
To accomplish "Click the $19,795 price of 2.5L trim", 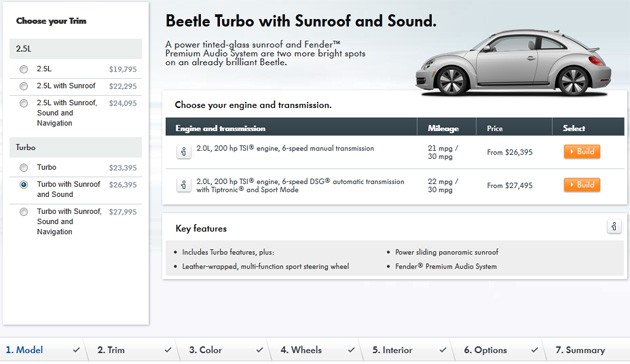I will point(123,69).
